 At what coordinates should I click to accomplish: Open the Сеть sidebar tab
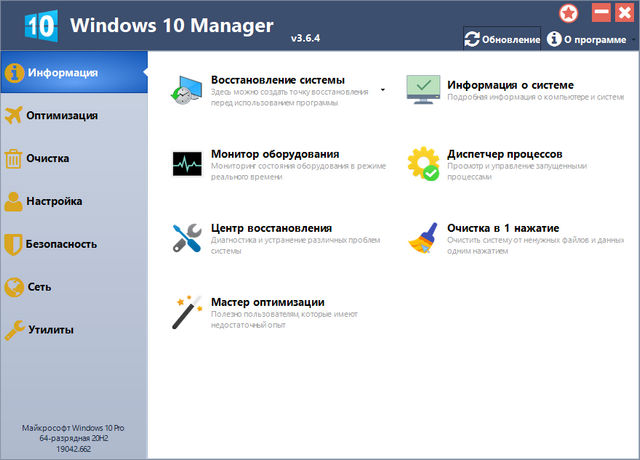pyautogui.click(x=40, y=287)
